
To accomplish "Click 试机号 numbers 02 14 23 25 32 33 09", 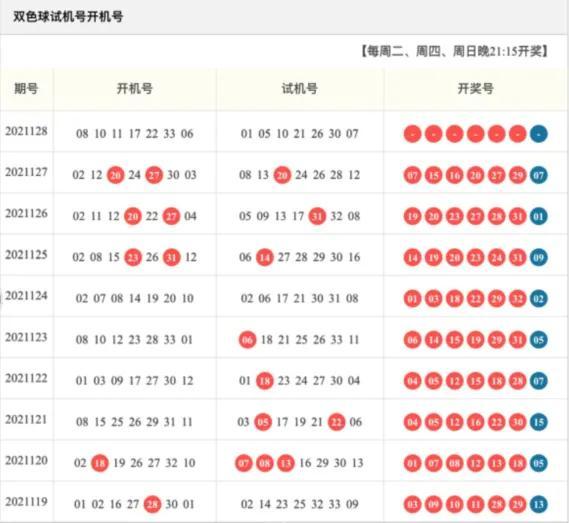I will click(x=300, y=504).
